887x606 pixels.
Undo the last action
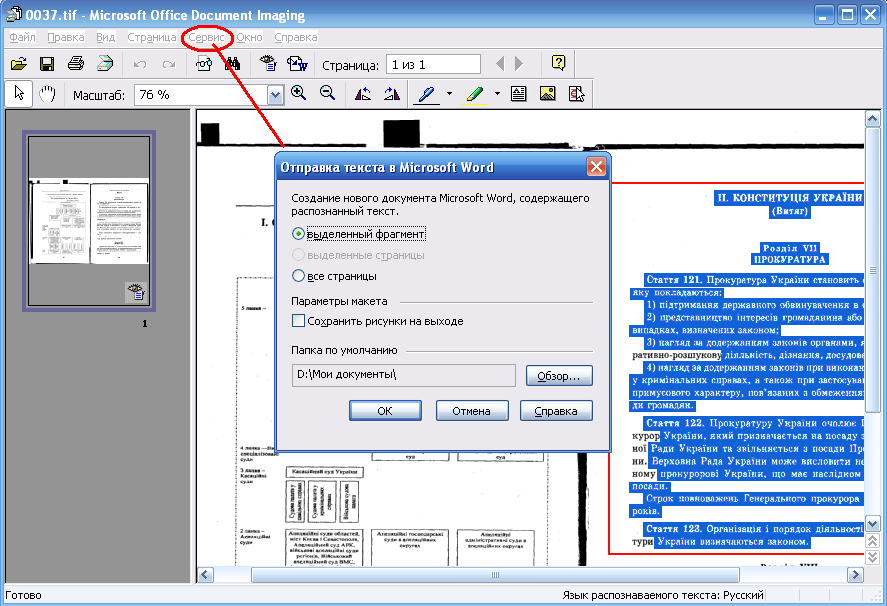pos(140,65)
